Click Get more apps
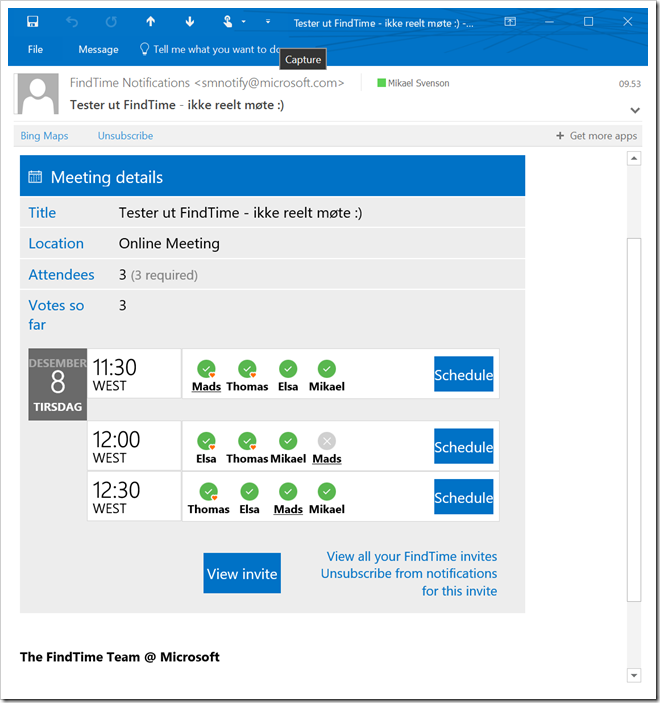The width and height of the screenshot is (660, 703). tap(596, 136)
